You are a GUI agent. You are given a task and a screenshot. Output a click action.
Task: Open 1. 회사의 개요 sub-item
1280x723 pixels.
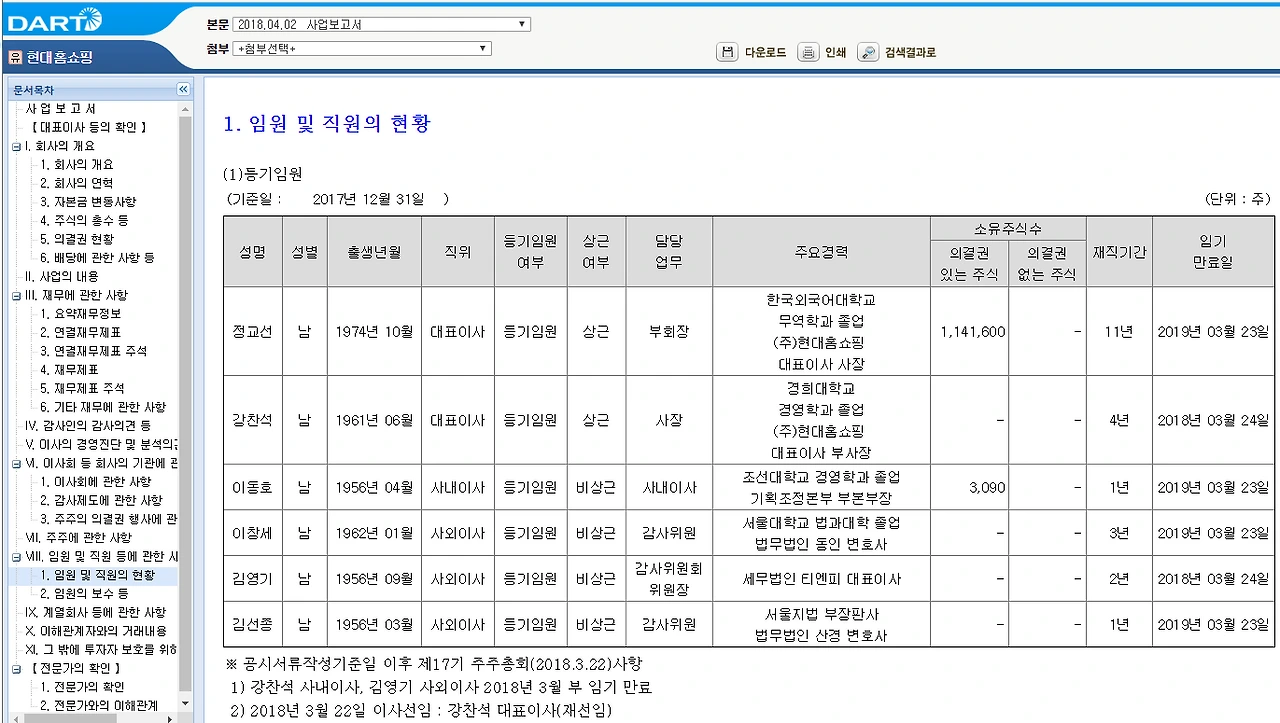(x=77, y=165)
